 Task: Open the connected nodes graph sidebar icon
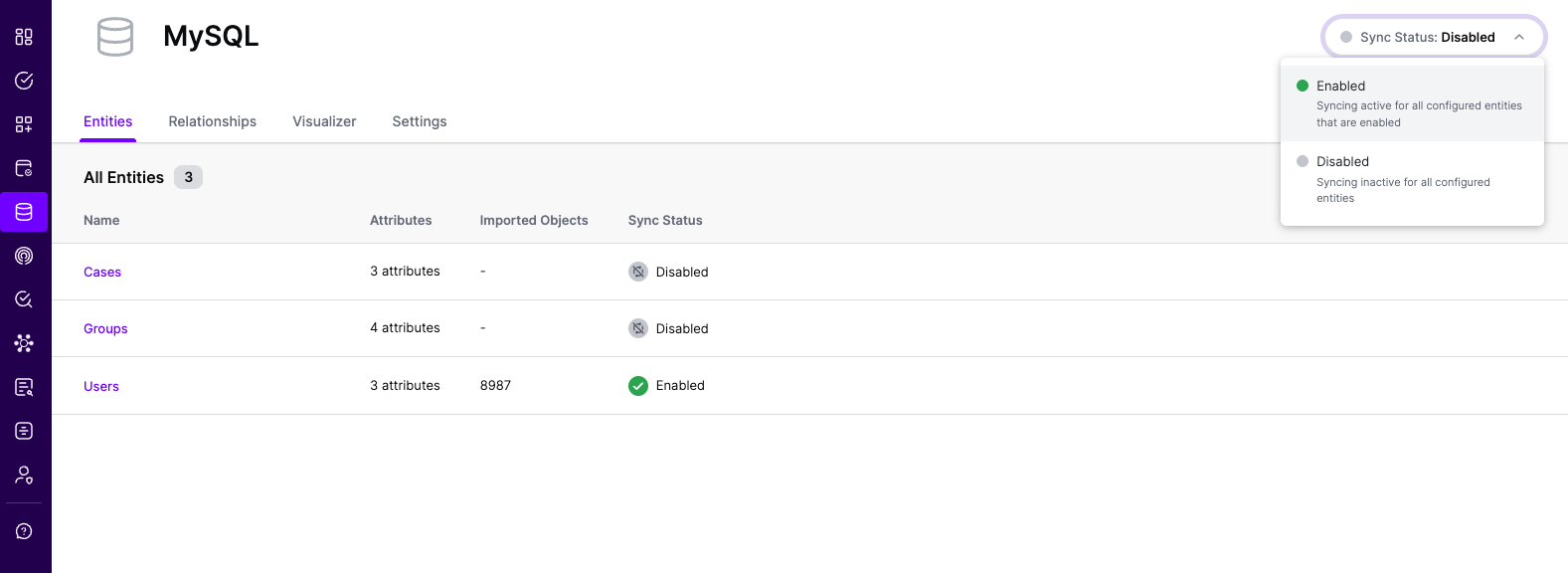tap(24, 343)
